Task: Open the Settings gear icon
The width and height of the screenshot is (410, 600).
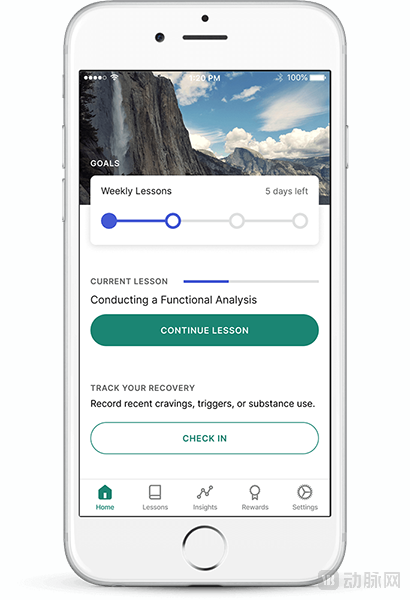Action: pos(305,492)
